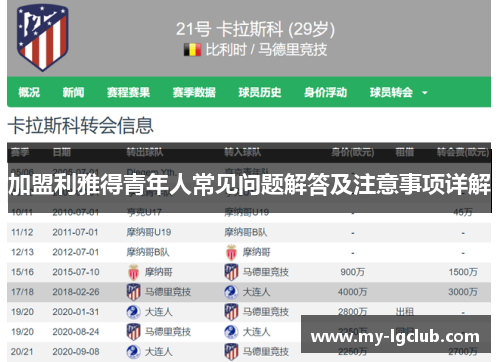The image size is (500, 362).
Task: Select the 赛季数据 tab
Action: click(194, 92)
